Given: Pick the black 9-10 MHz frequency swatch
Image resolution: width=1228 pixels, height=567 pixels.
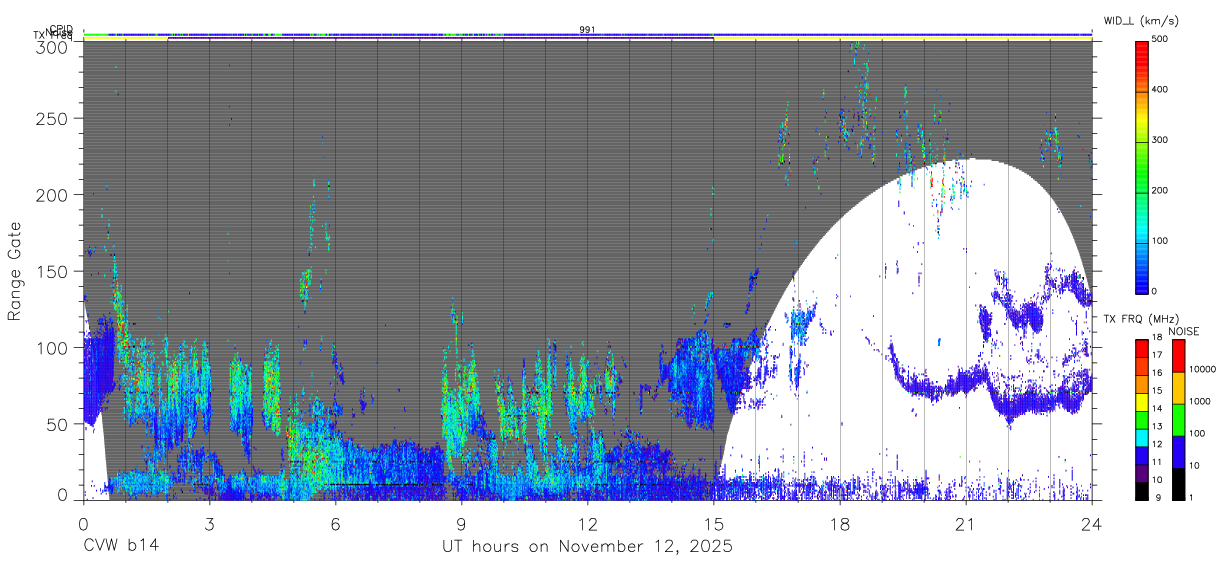Looking at the screenshot, I should pyautogui.click(x=1142, y=491).
